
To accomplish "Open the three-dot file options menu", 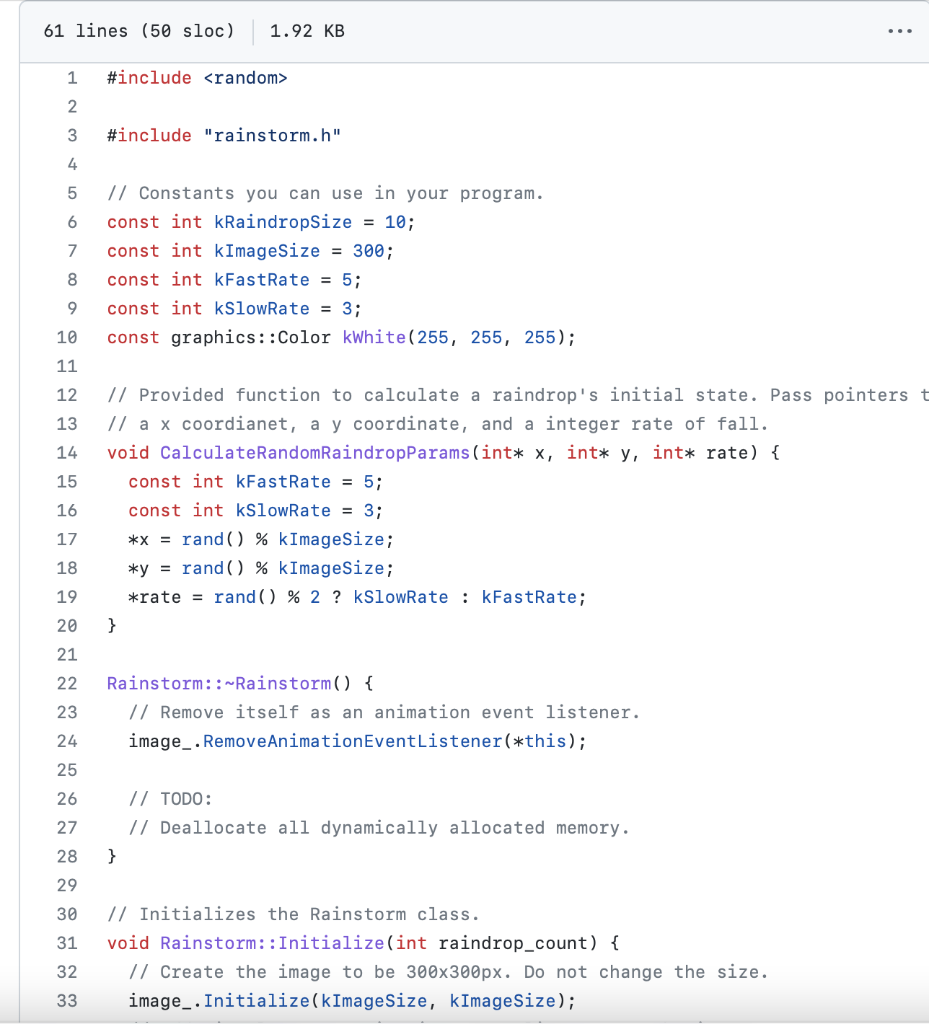I will coord(899,31).
